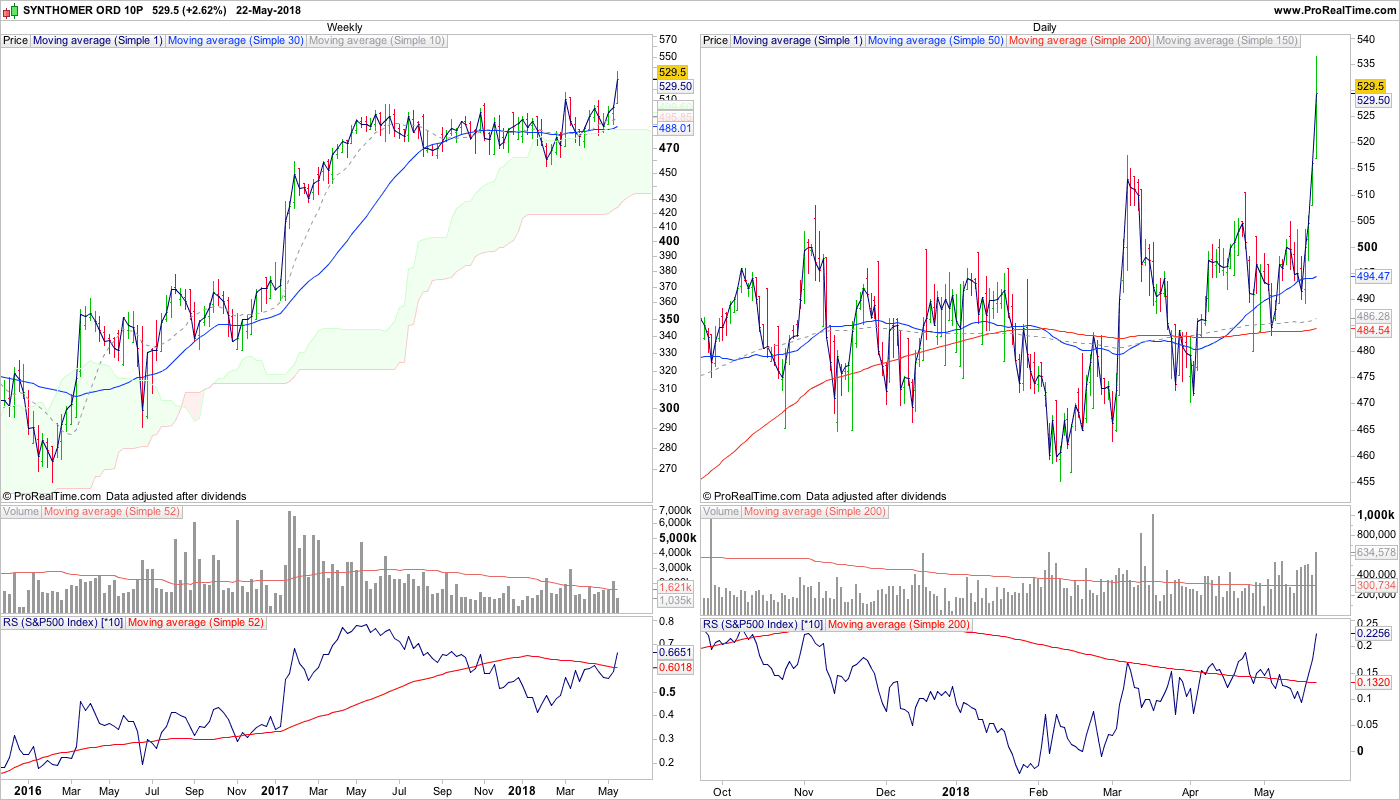1400x800 pixels.
Task: Select Moving average (Simple 1) on Daily chart
Action: pos(797,41)
